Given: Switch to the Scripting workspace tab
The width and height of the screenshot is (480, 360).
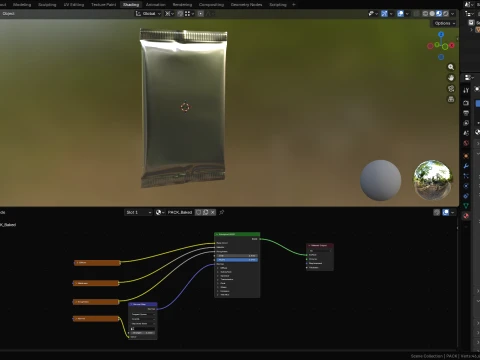Looking at the screenshot, I should (x=278, y=5).
